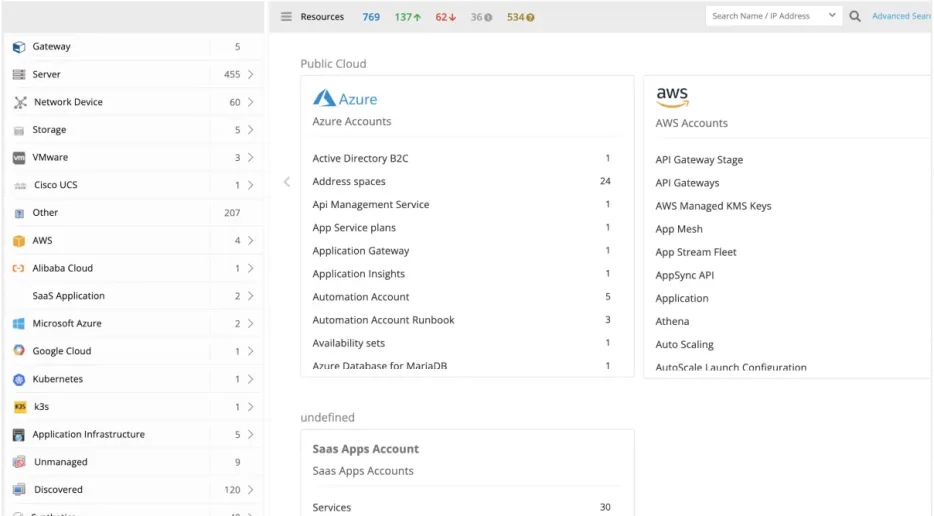Viewport: 934px width, 516px height.
Task: Click the Alibaba Cloud icon
Action: (18, 269)
